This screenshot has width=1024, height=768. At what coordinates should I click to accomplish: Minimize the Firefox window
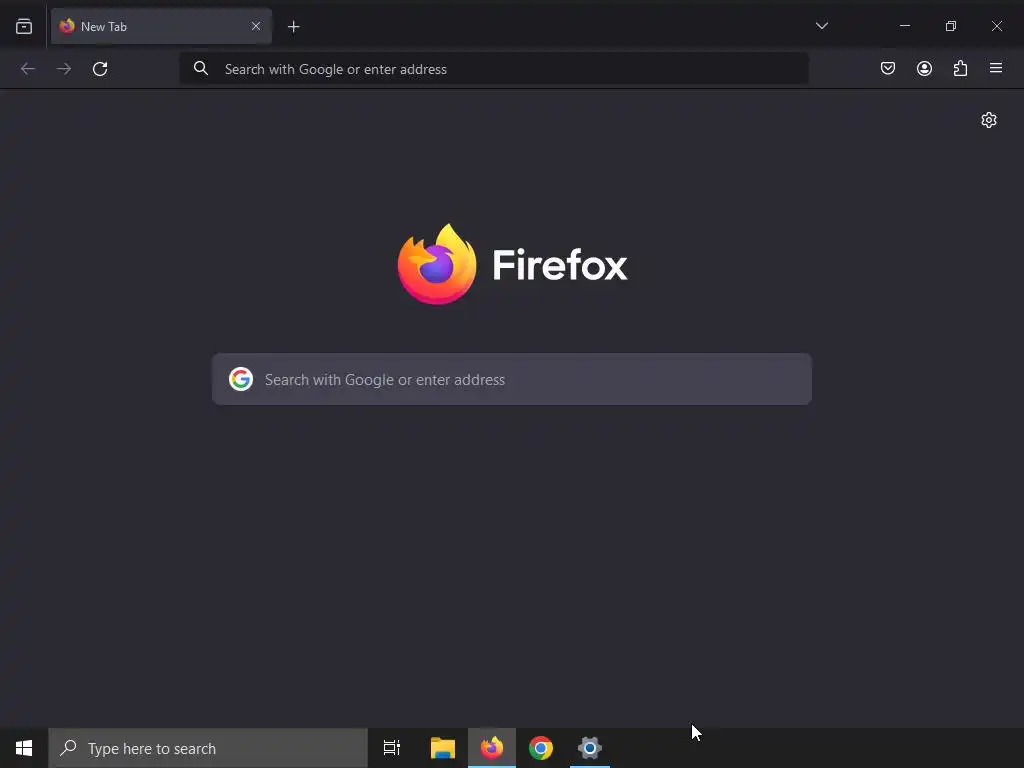tap(905, 26)
